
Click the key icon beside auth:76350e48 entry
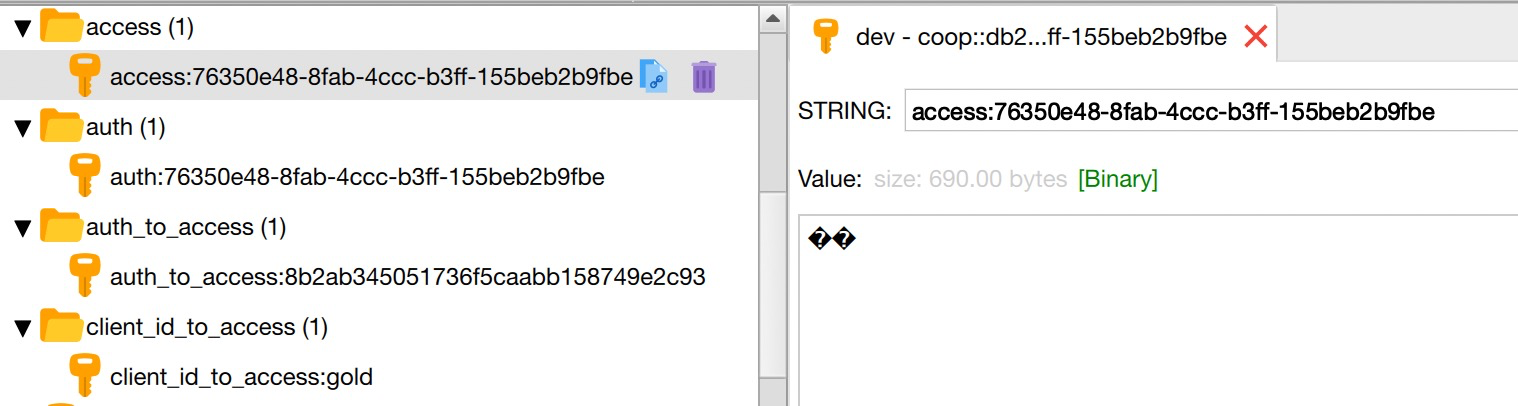(x=84, y=177)
